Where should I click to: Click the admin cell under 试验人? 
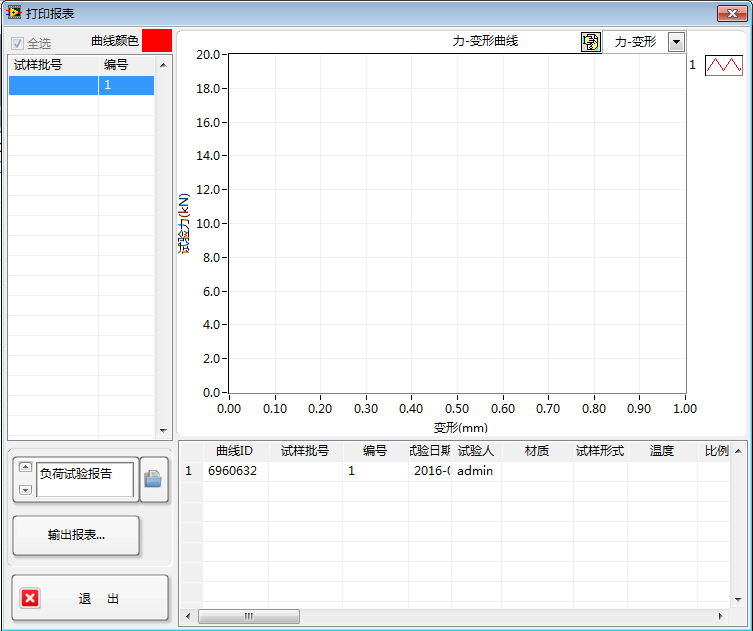click(x=475, y=471)
